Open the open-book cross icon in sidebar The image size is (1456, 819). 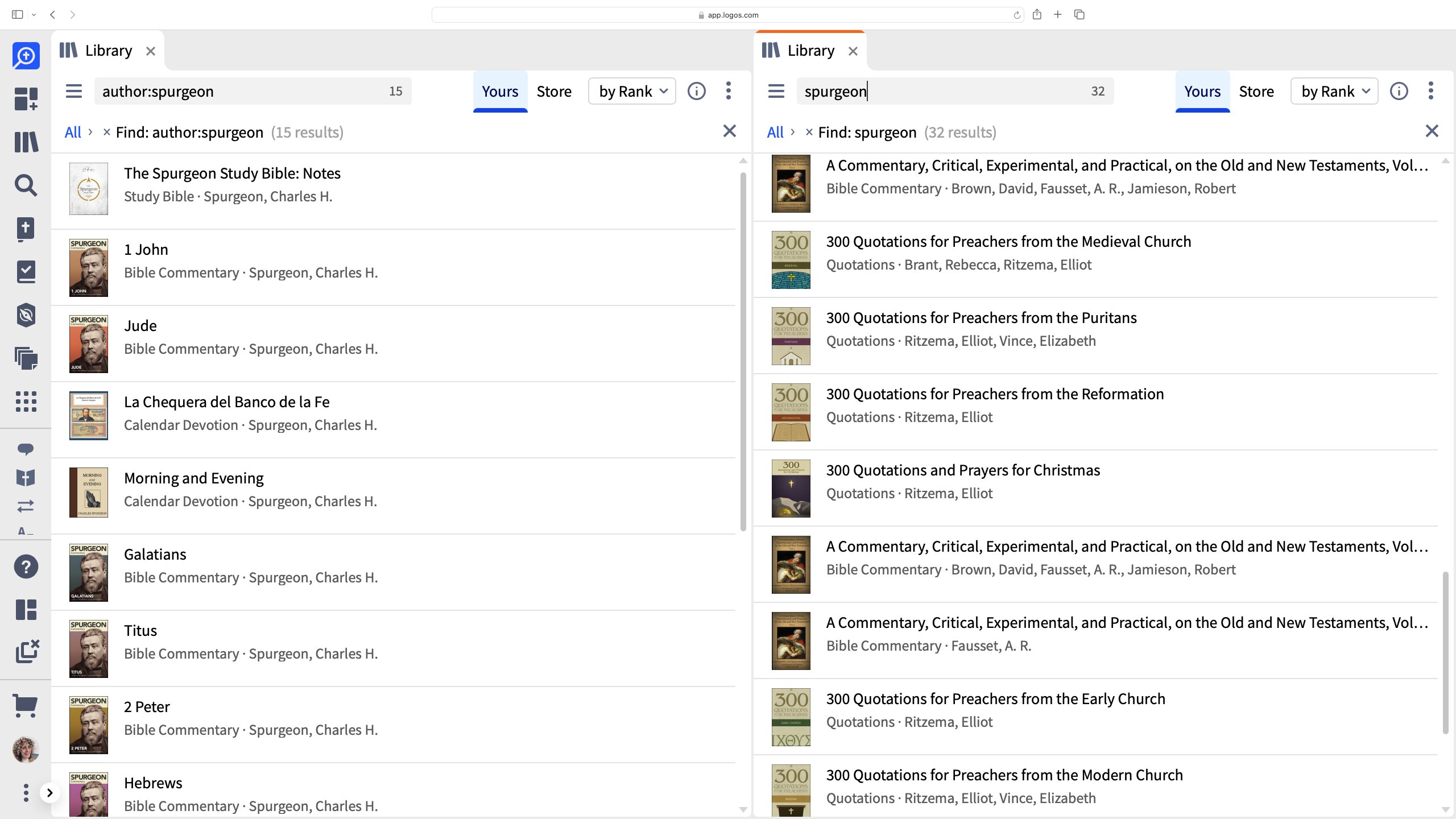pyautogui.click(x=26, y=478)
